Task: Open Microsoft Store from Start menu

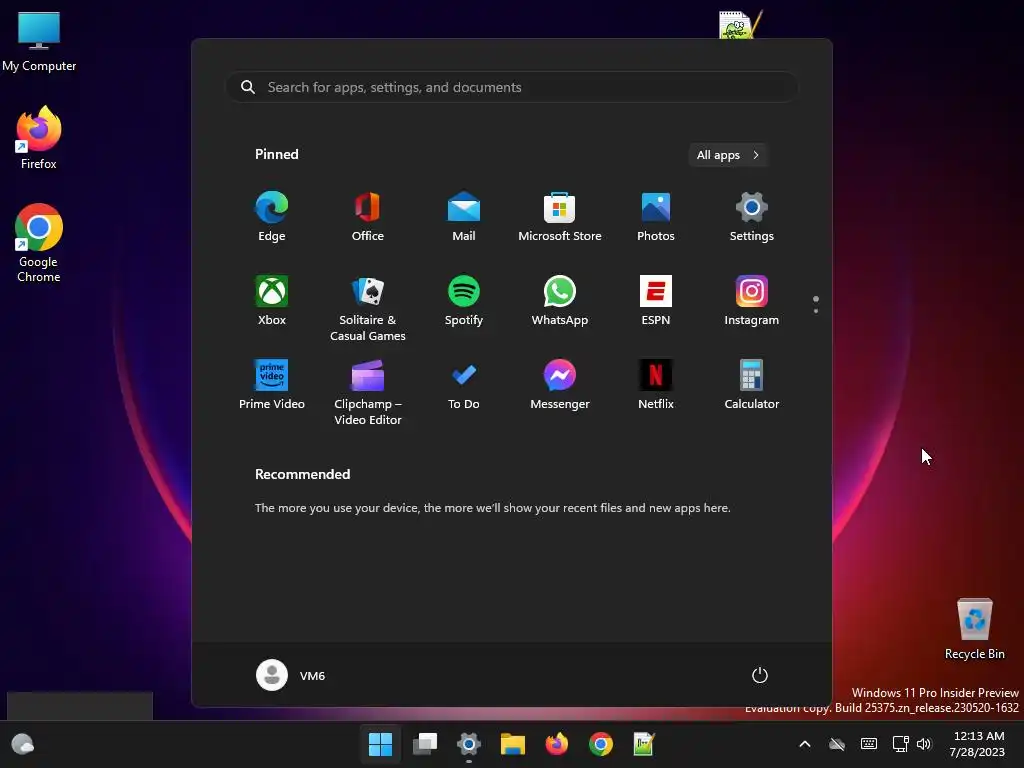Action: [x=560, y=217]
